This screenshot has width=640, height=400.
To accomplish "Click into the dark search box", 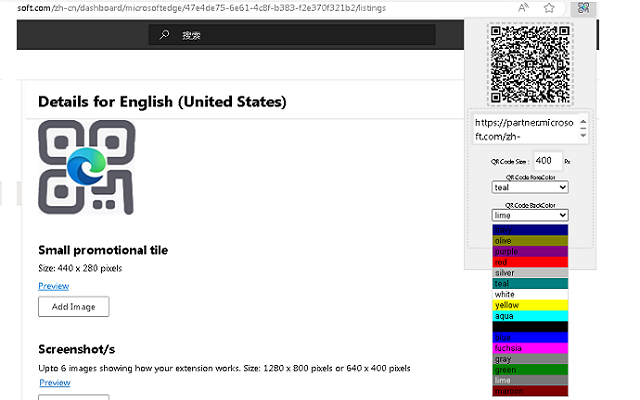I will tap(292, 35).
